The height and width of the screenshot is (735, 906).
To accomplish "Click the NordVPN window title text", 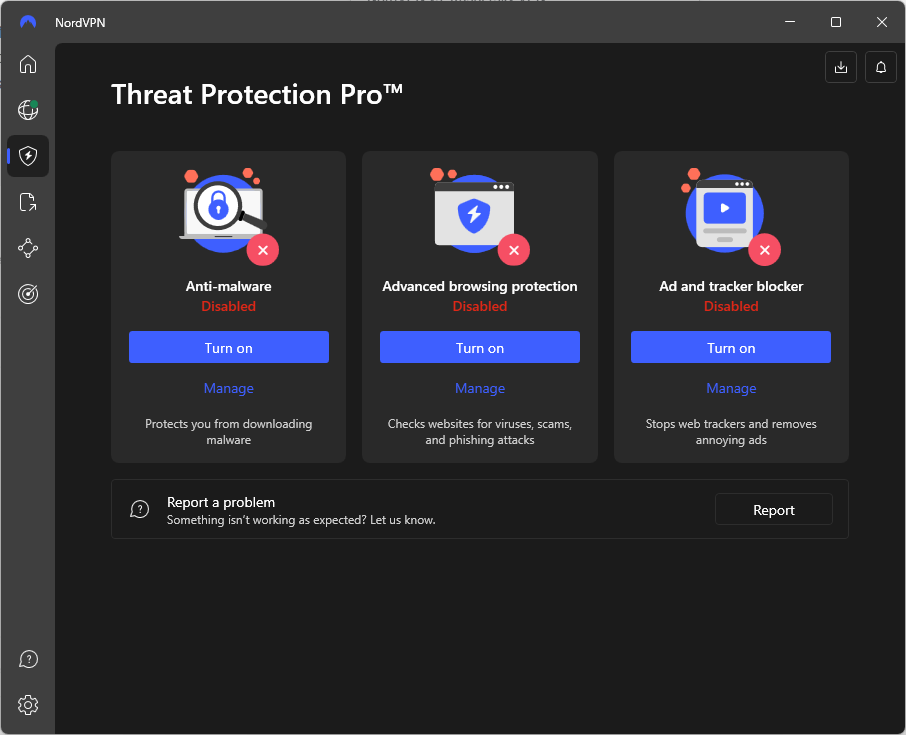I will pyautogui.click(x=80, y=23).
